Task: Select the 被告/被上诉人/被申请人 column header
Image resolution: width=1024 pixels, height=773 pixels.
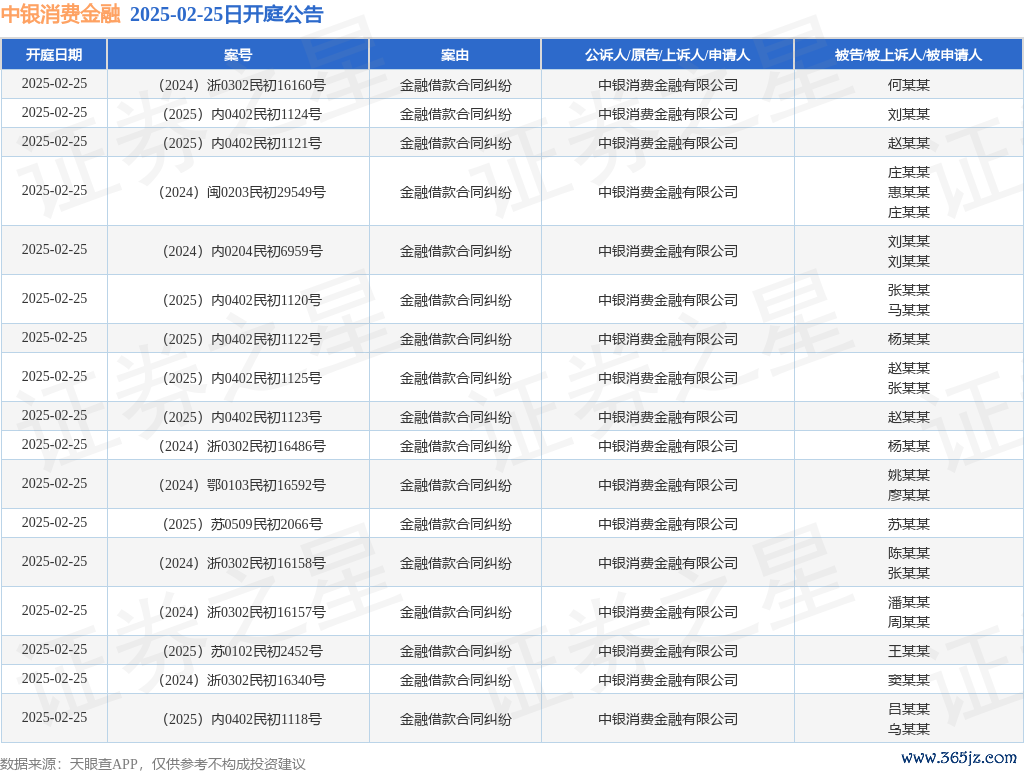Action: click(x=908, y=55)
